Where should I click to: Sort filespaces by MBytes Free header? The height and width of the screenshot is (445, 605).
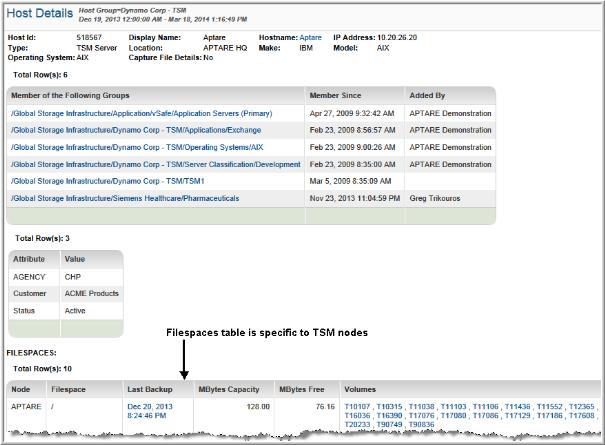[299, 388]
